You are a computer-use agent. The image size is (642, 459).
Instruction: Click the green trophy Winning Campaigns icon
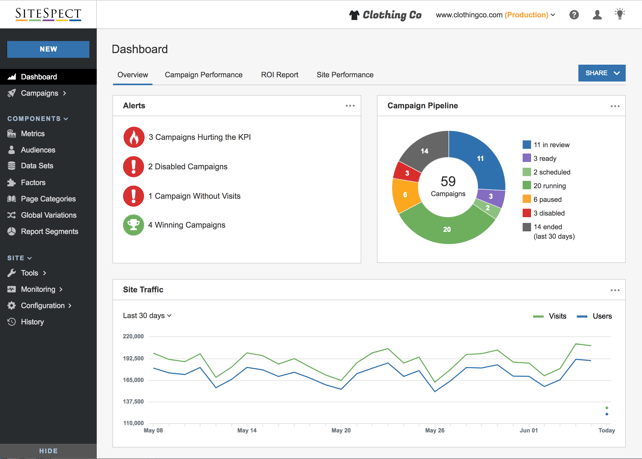[133, 225]
